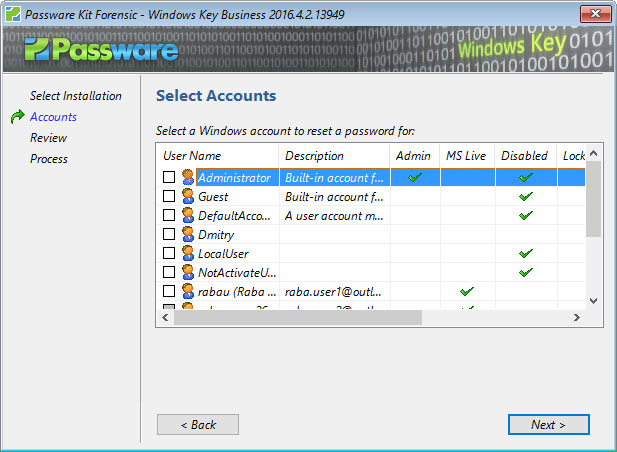Click the horizontal scrollbar thumb
Image resolution: width=617 pixels, height=452 pixels.
pos(298,317)
